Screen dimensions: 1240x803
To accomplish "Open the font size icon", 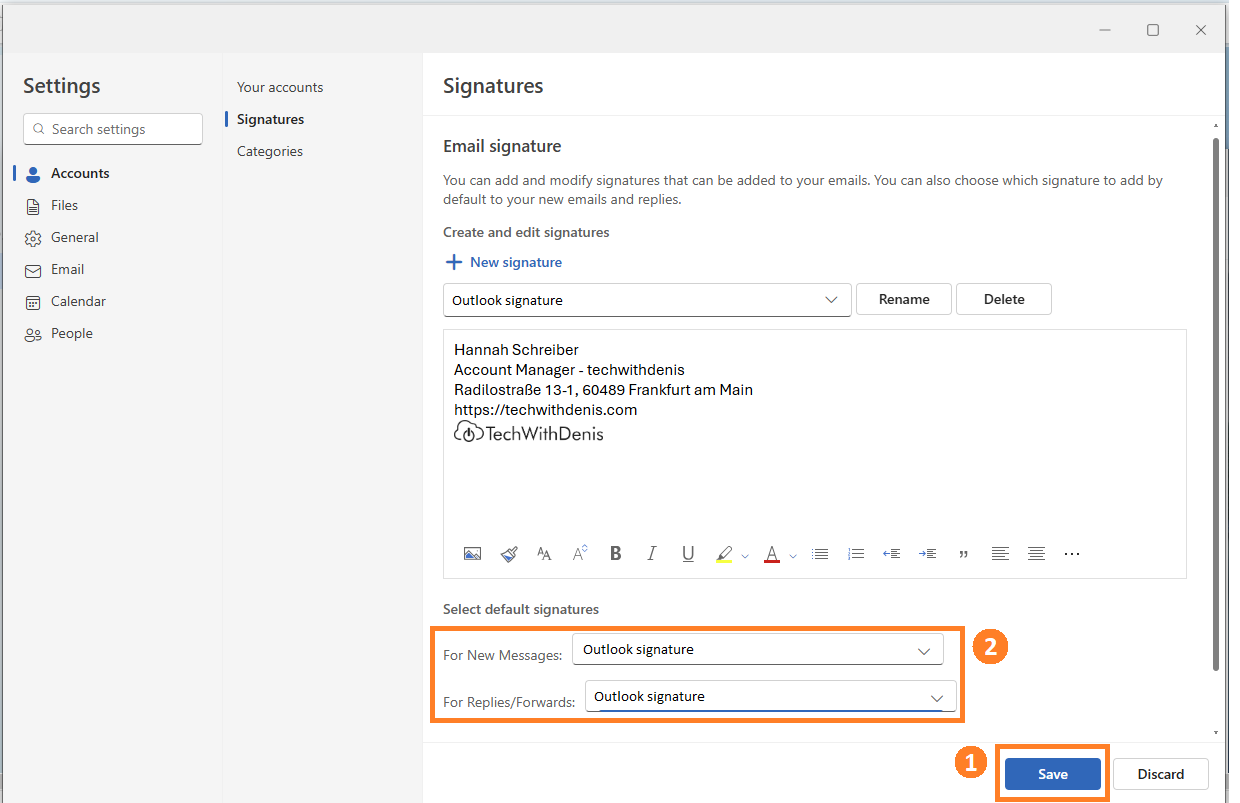I will pos(544,553).
